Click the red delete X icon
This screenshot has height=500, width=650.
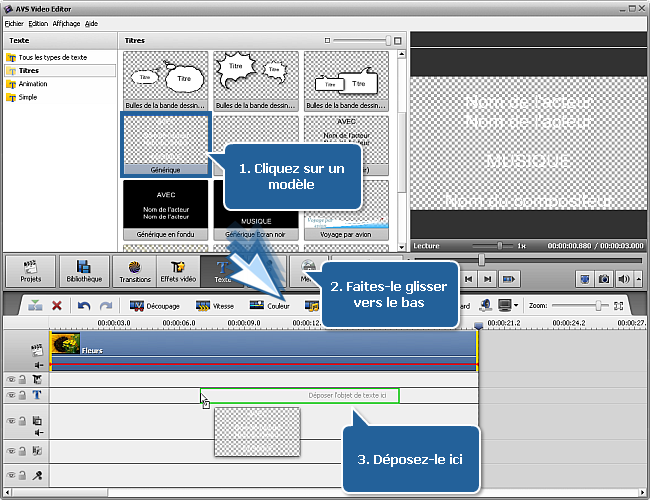coord(57,306)
